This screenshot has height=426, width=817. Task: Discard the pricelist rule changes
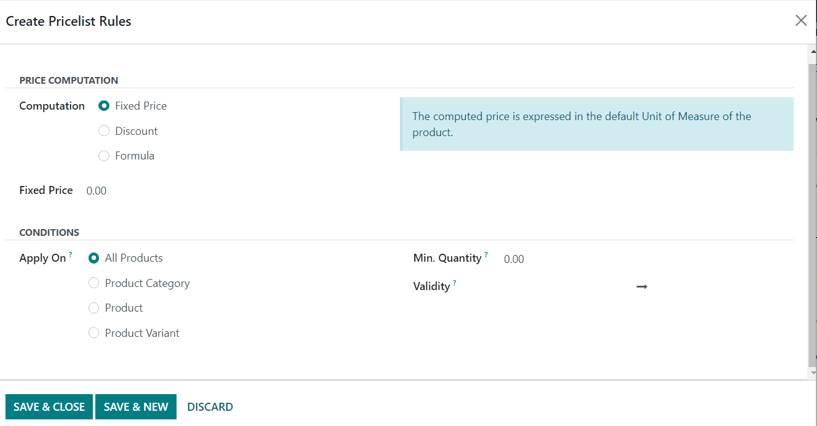pyautogui.click(x=210, y=407)
